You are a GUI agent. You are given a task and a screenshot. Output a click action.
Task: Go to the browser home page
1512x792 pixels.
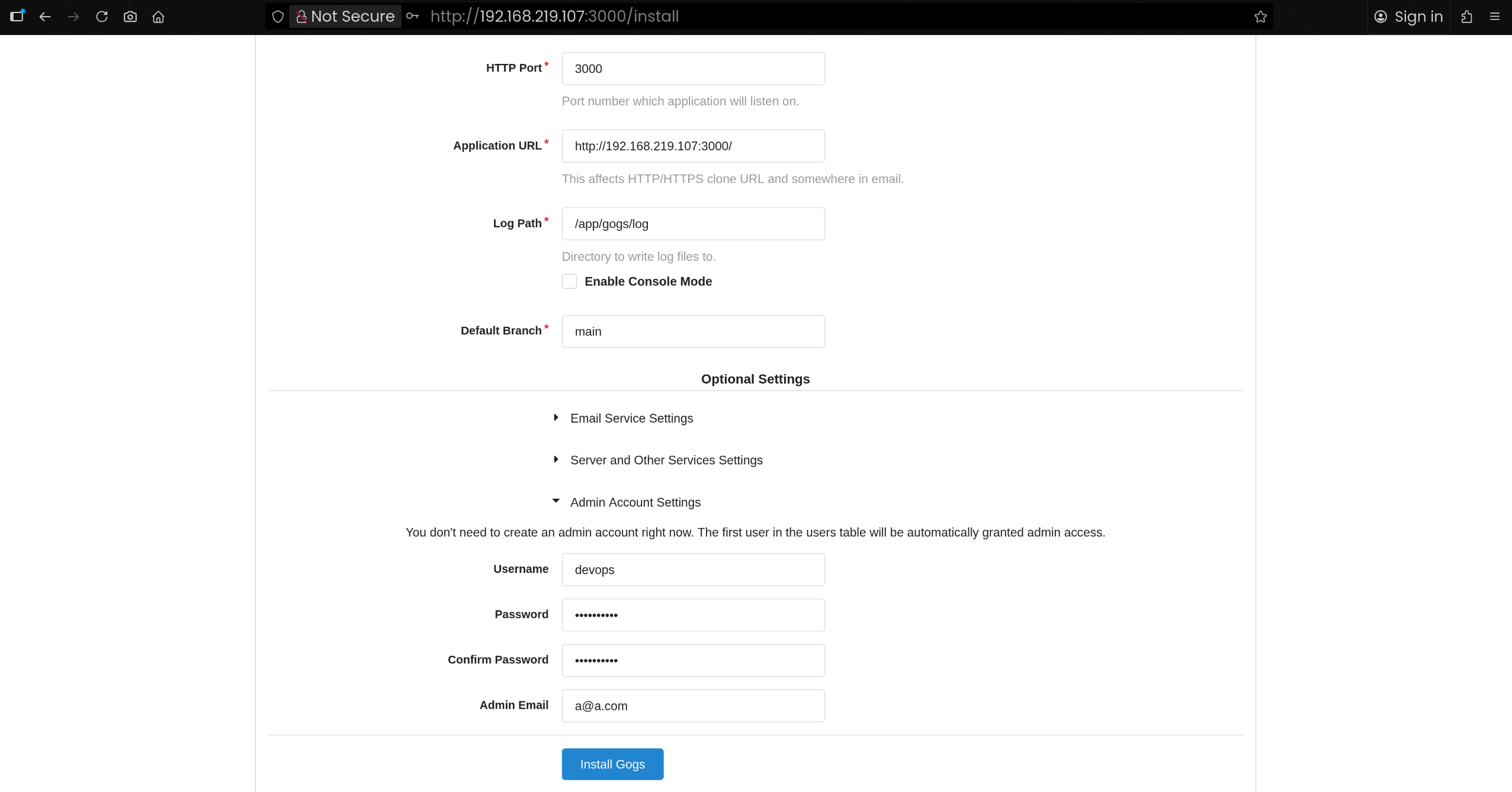(x=158, y=17)
